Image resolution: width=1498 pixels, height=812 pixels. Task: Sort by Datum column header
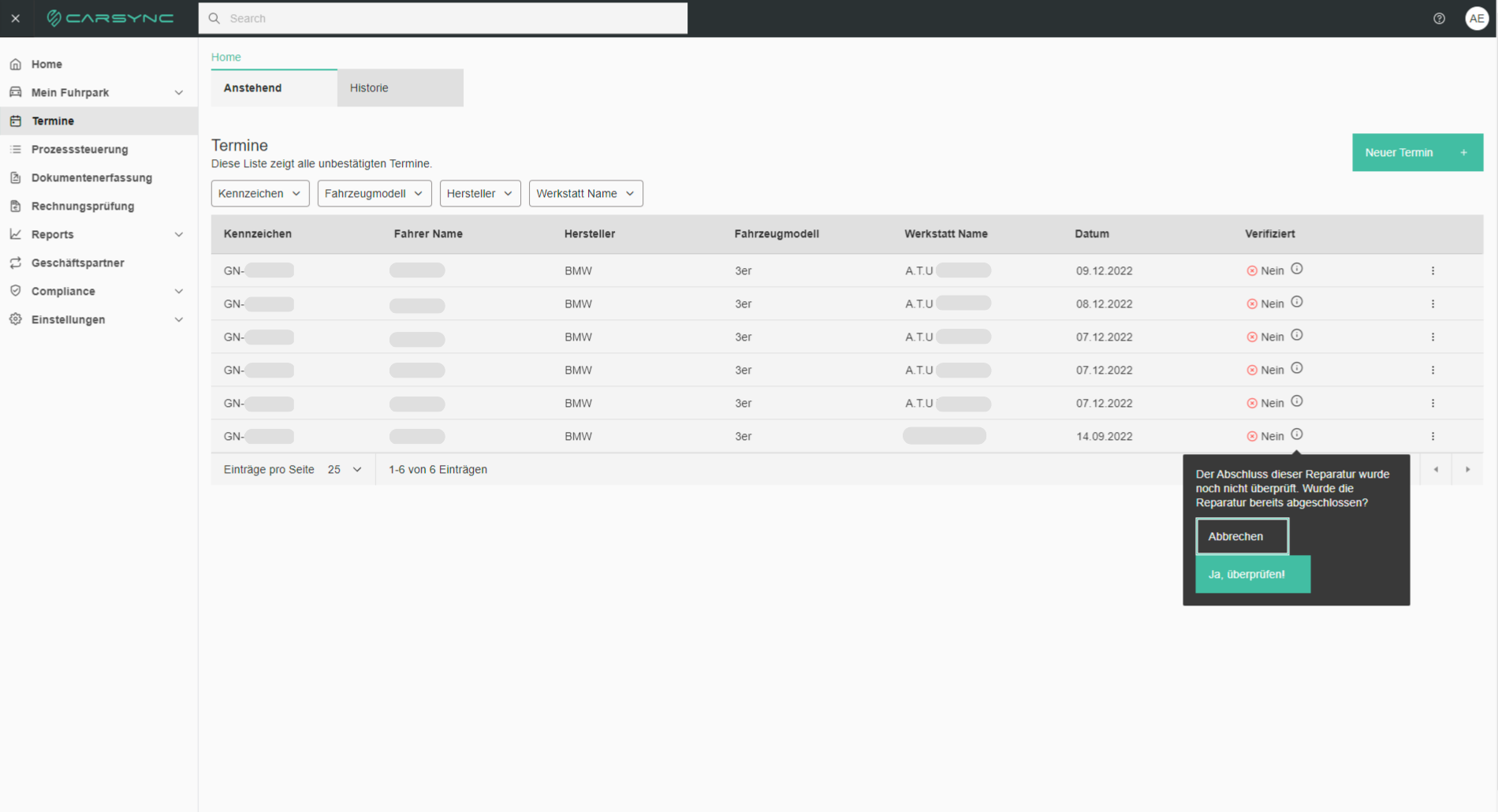[x=1092, y=233]
